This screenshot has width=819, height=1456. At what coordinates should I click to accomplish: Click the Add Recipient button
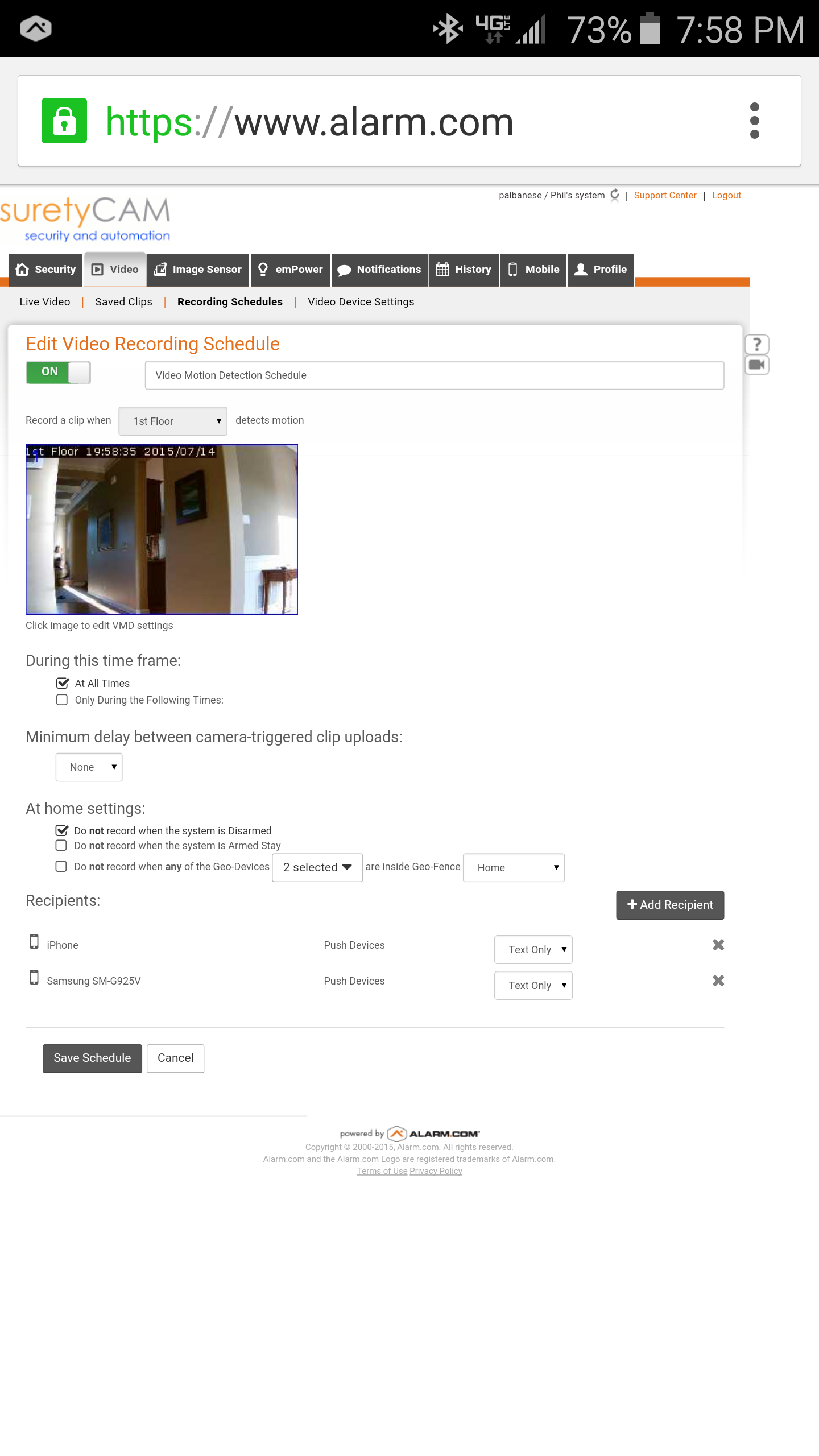(x=670, y=905)
